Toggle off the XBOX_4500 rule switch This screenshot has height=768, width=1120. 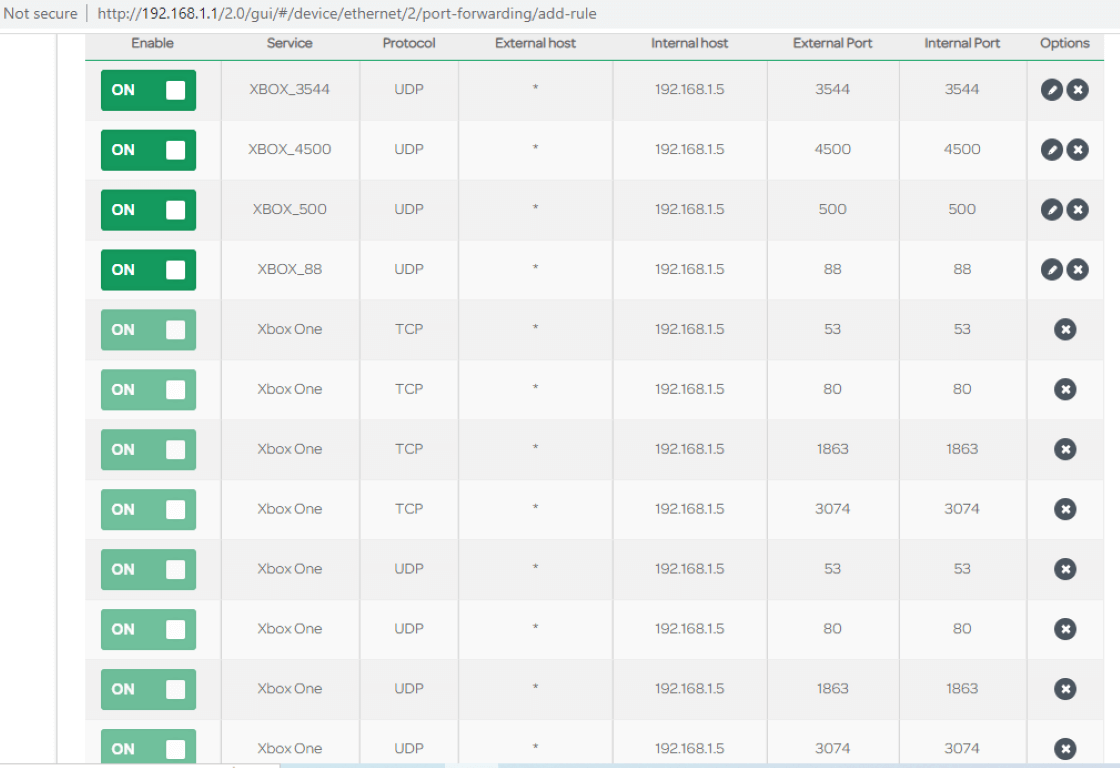[149, 150]
